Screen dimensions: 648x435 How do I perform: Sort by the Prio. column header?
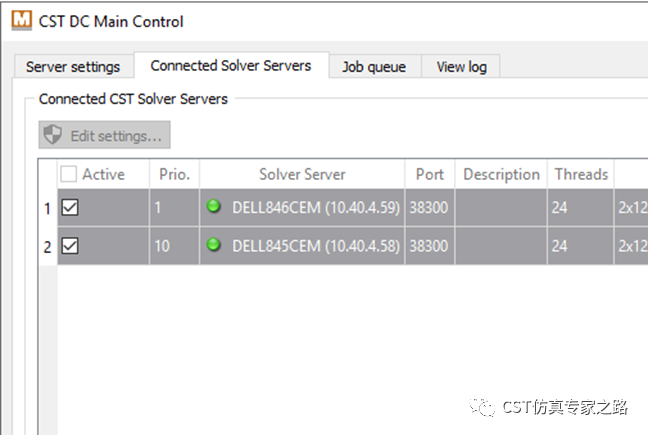(174, 174)
